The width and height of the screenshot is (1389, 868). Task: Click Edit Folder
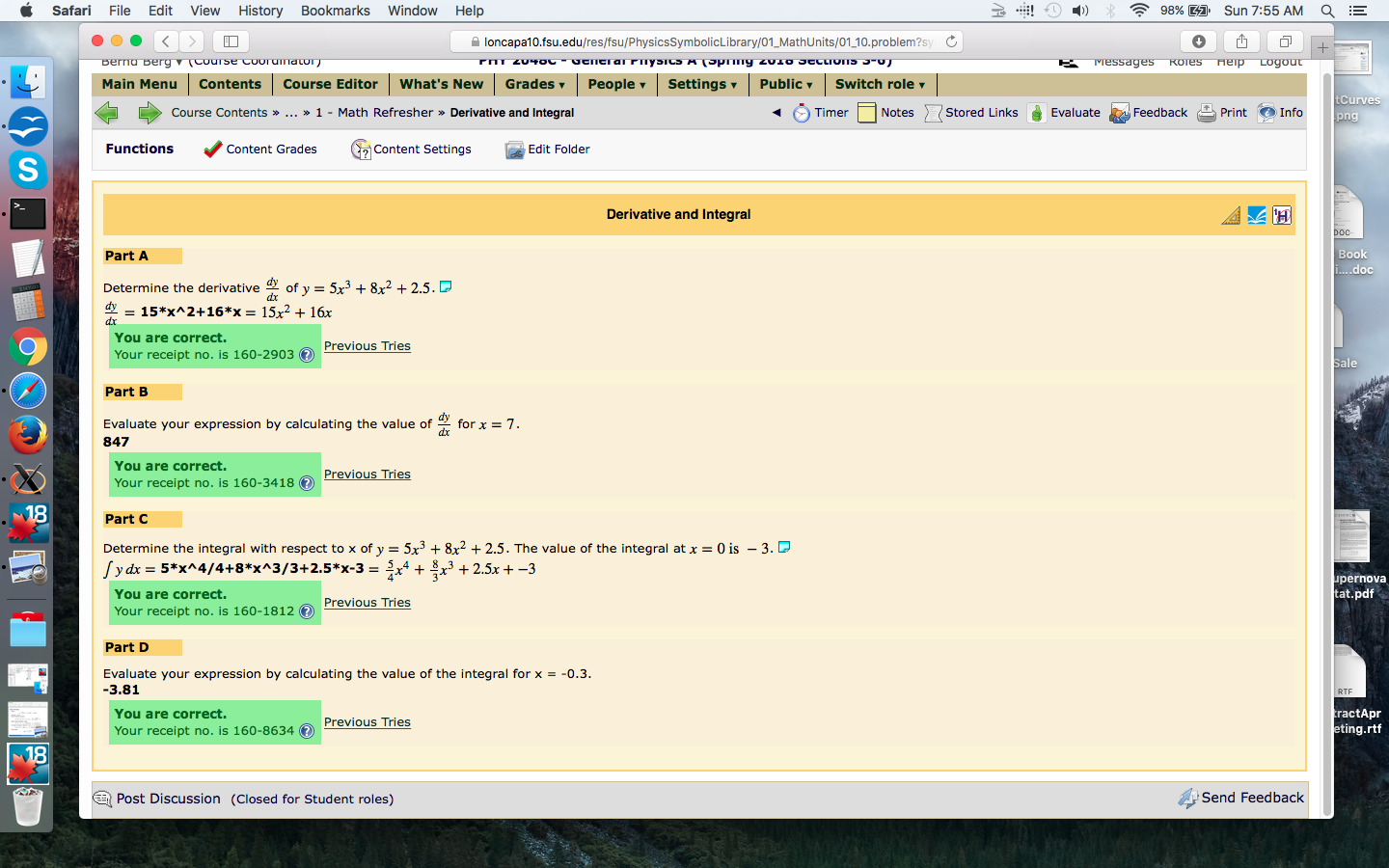tap(547, 149)
